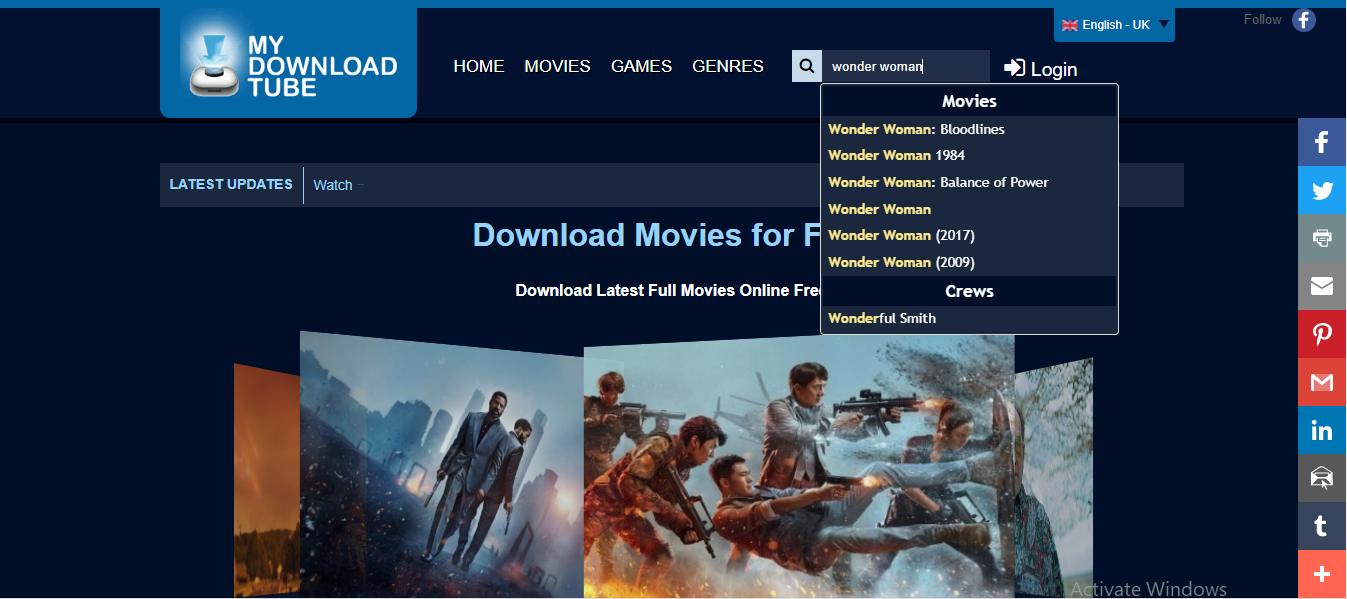Open the GAMES menu item
This screenshot has width=1347, height=599.
[x=641, y=66]
